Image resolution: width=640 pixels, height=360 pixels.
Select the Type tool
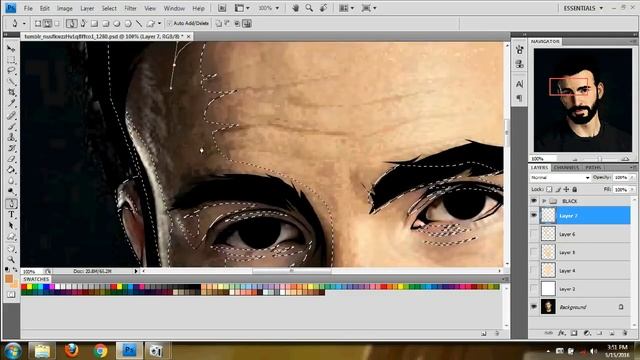pyautogui.click(x=11, y=214)
